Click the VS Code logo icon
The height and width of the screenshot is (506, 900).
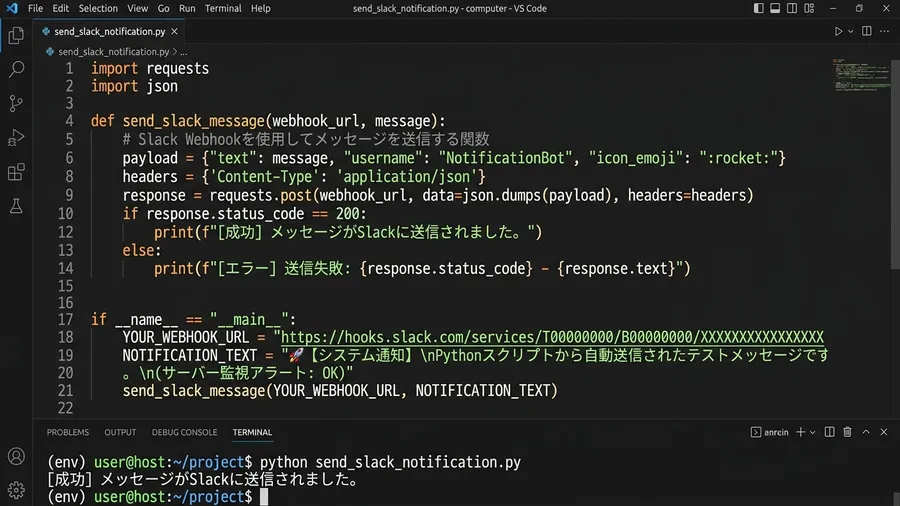[11, 8]
